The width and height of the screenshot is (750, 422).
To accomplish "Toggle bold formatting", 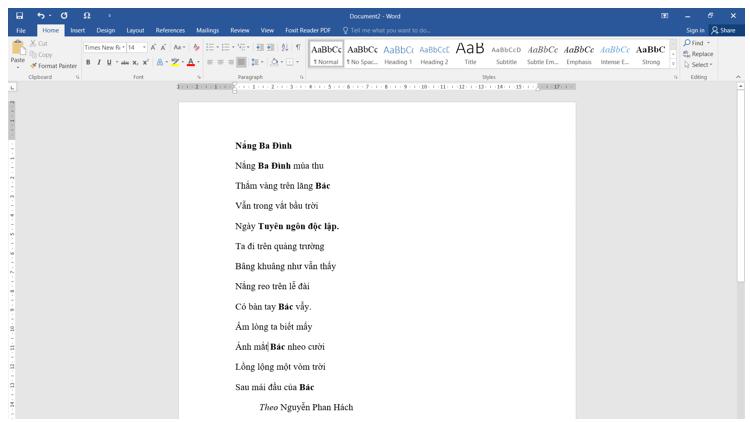I will click(x=88, y=62).
